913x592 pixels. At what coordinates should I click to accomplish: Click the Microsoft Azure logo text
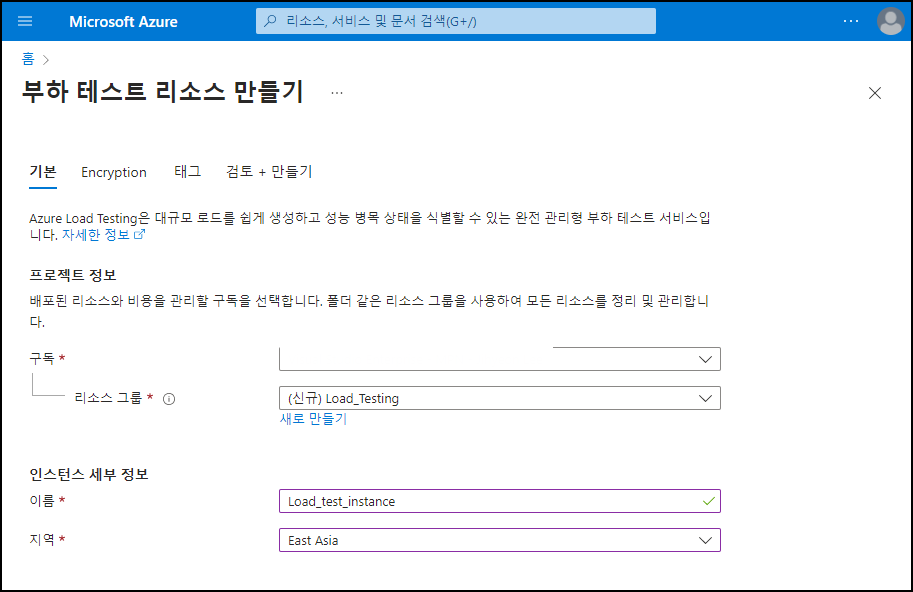tap(123, 22)
